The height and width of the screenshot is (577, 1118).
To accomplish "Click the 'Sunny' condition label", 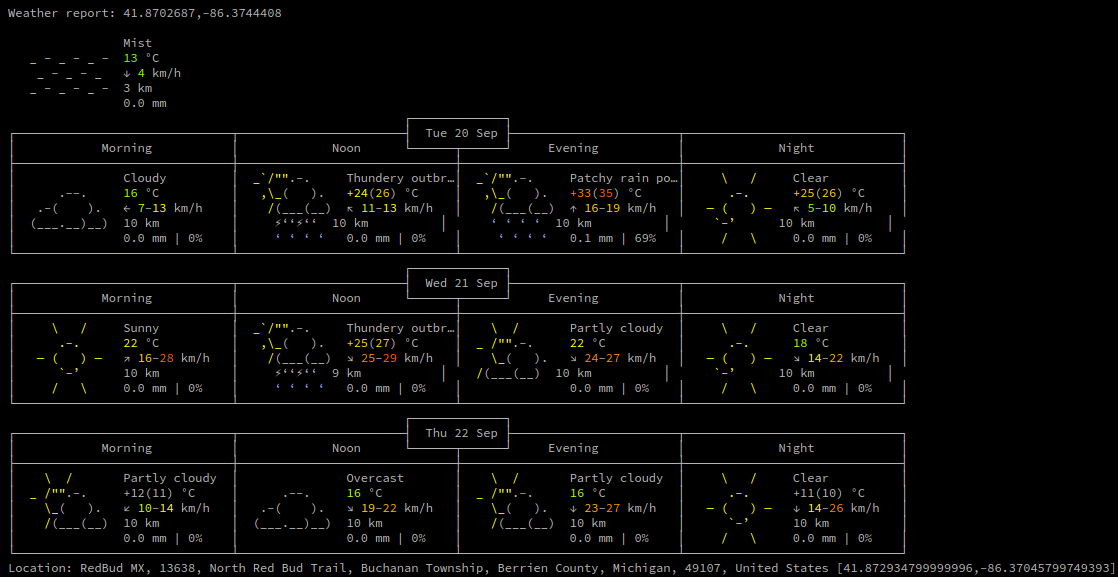I will (141, 328).
